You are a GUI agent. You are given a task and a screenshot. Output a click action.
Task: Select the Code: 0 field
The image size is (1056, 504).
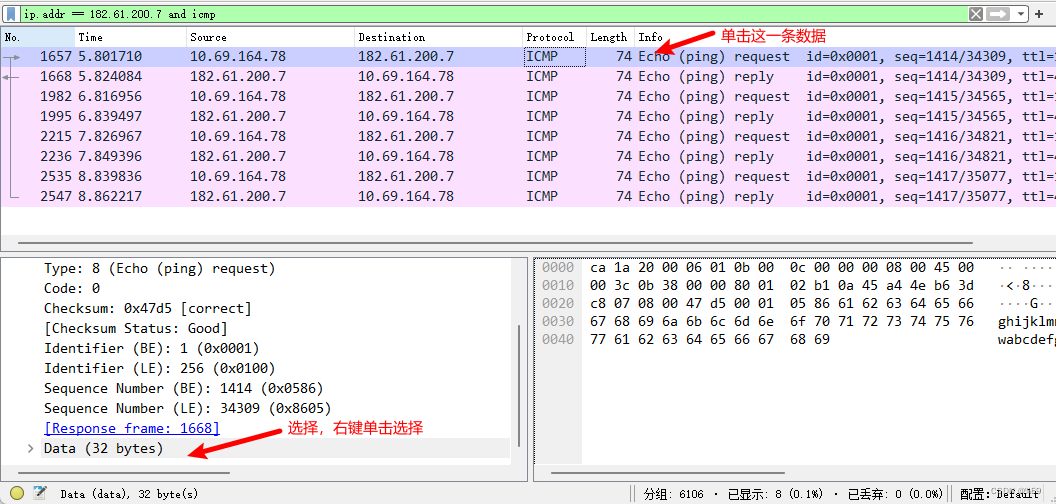[x=72, y=288]
